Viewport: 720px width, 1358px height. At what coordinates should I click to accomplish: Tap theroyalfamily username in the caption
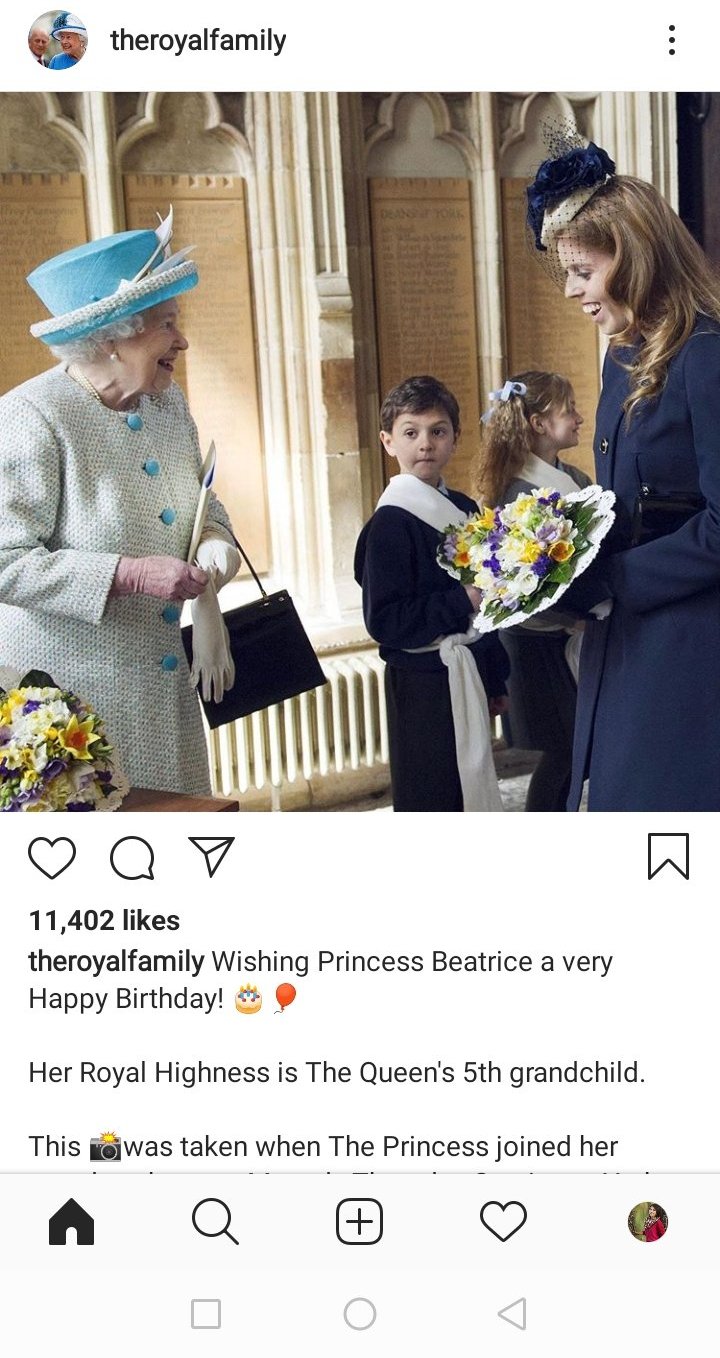pyautogui.click(x=116, y=962)
